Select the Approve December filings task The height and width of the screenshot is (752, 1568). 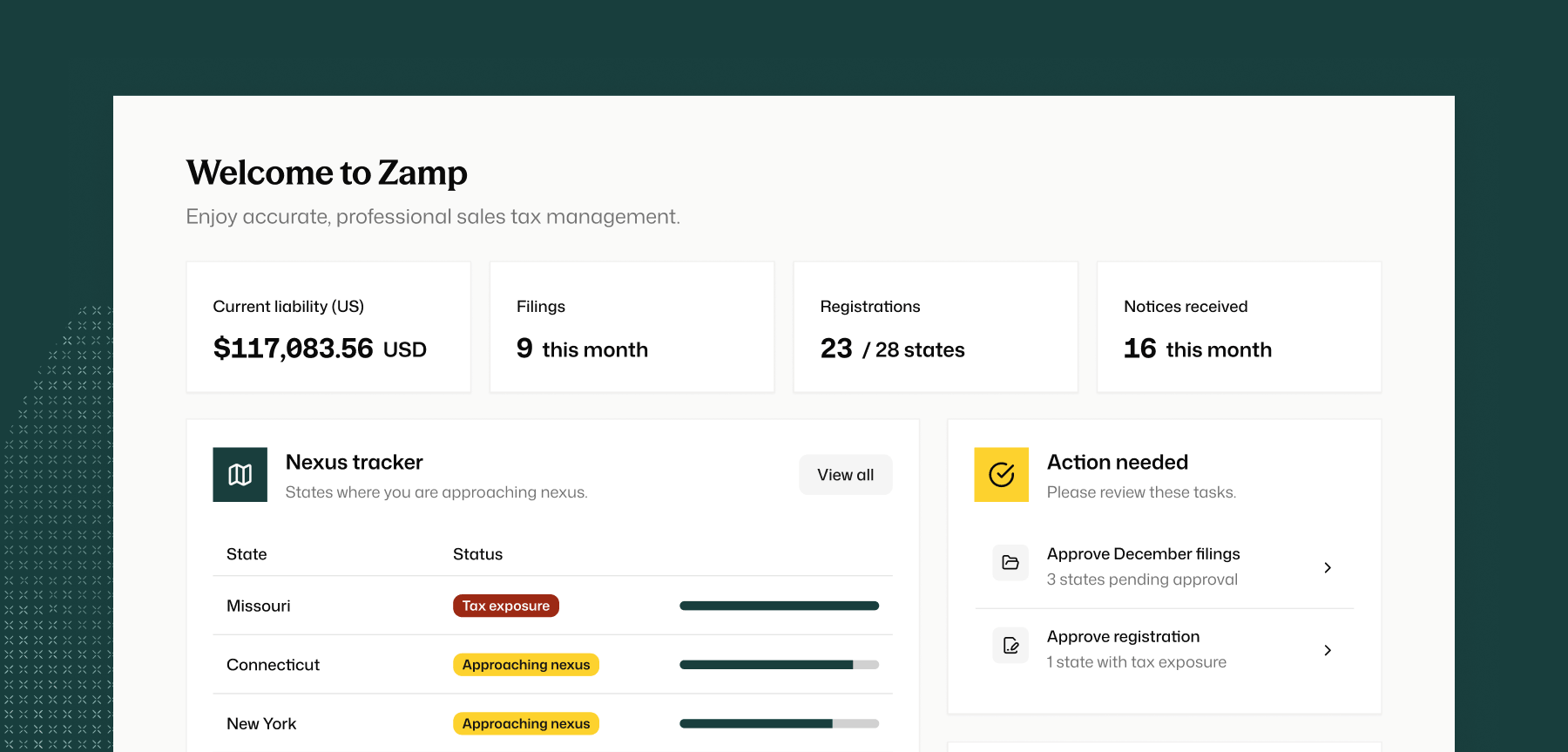point(1165,567)
